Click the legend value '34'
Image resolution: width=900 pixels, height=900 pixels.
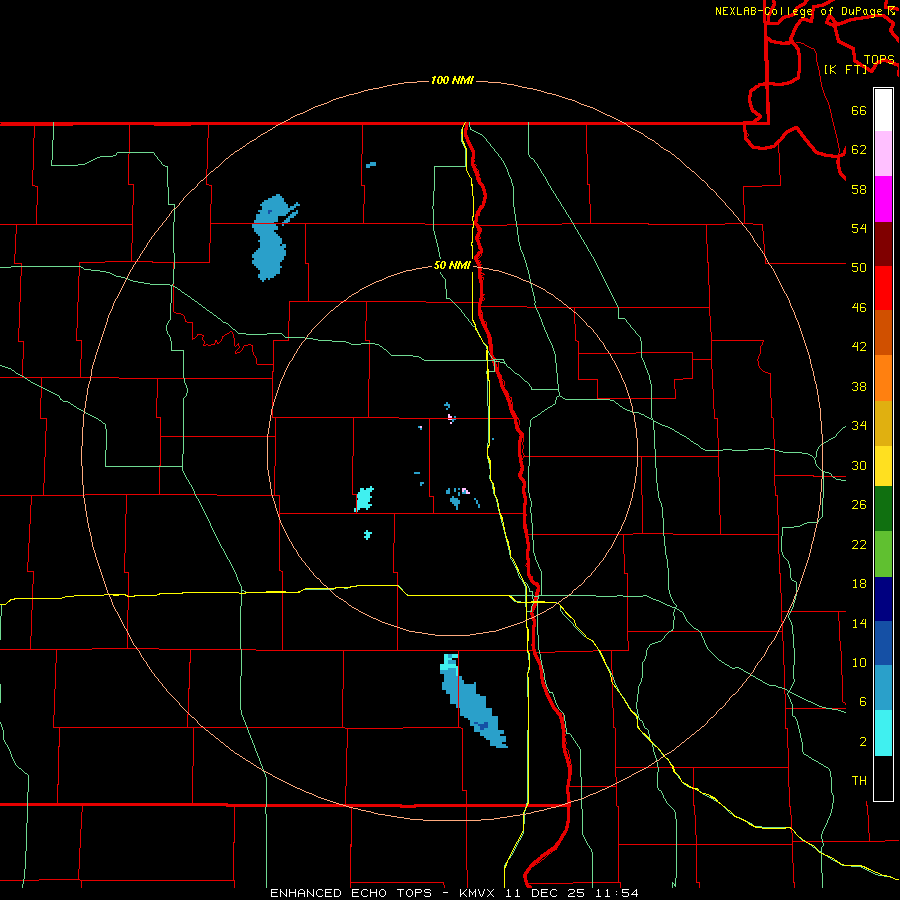click(x=859, y=425)
